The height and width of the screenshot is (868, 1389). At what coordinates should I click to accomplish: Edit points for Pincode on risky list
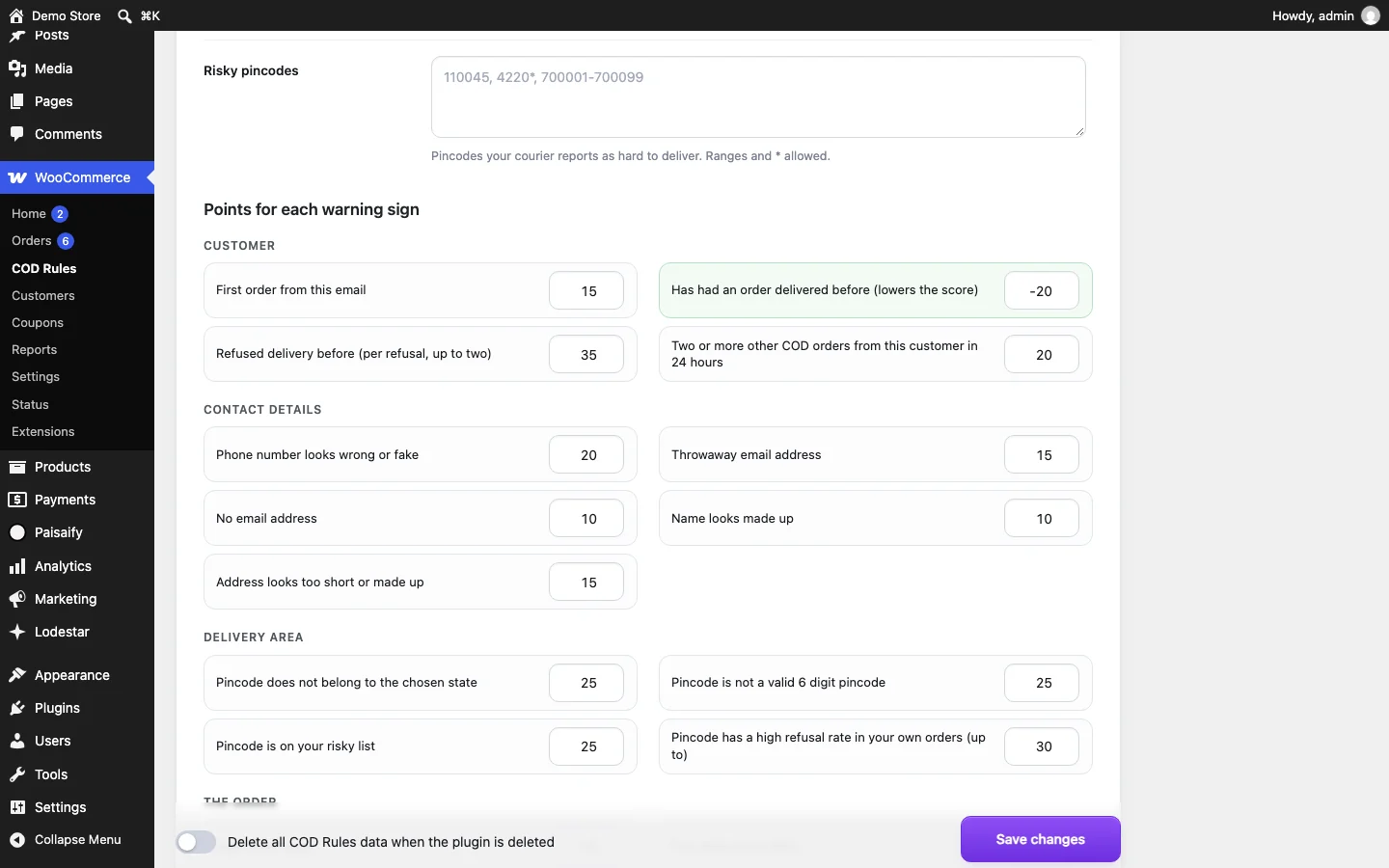[x=586, y=746]
